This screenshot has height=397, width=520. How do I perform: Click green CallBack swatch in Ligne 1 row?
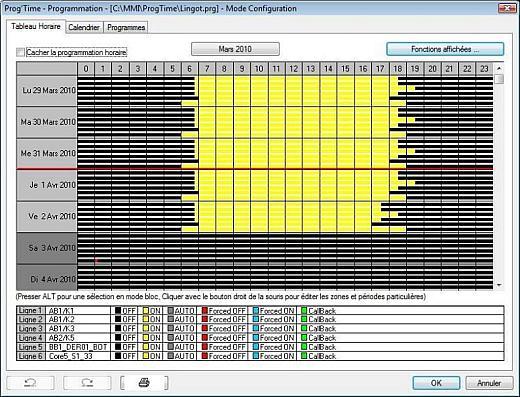(304, 311)
